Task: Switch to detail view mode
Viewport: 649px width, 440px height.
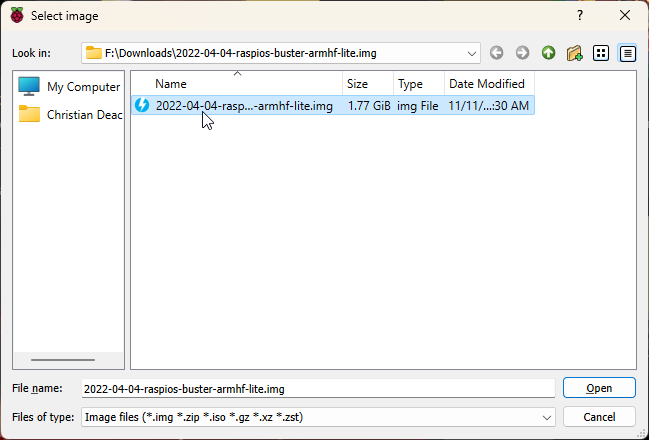Action: pos(627,53)
